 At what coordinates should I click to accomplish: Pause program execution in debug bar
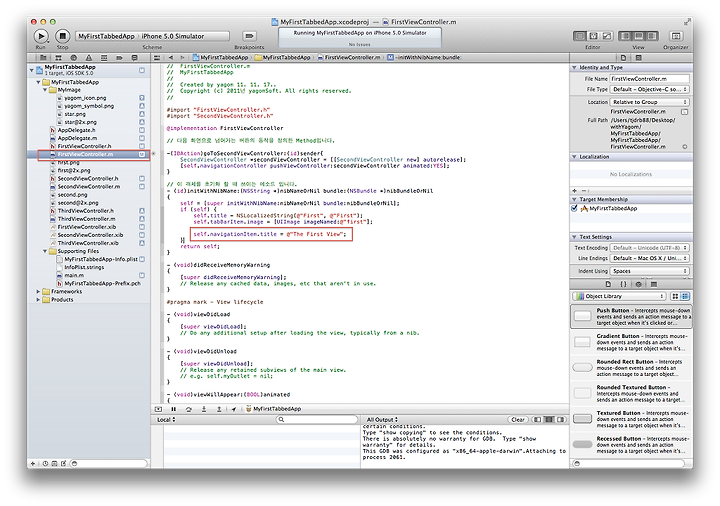point(174,409)
